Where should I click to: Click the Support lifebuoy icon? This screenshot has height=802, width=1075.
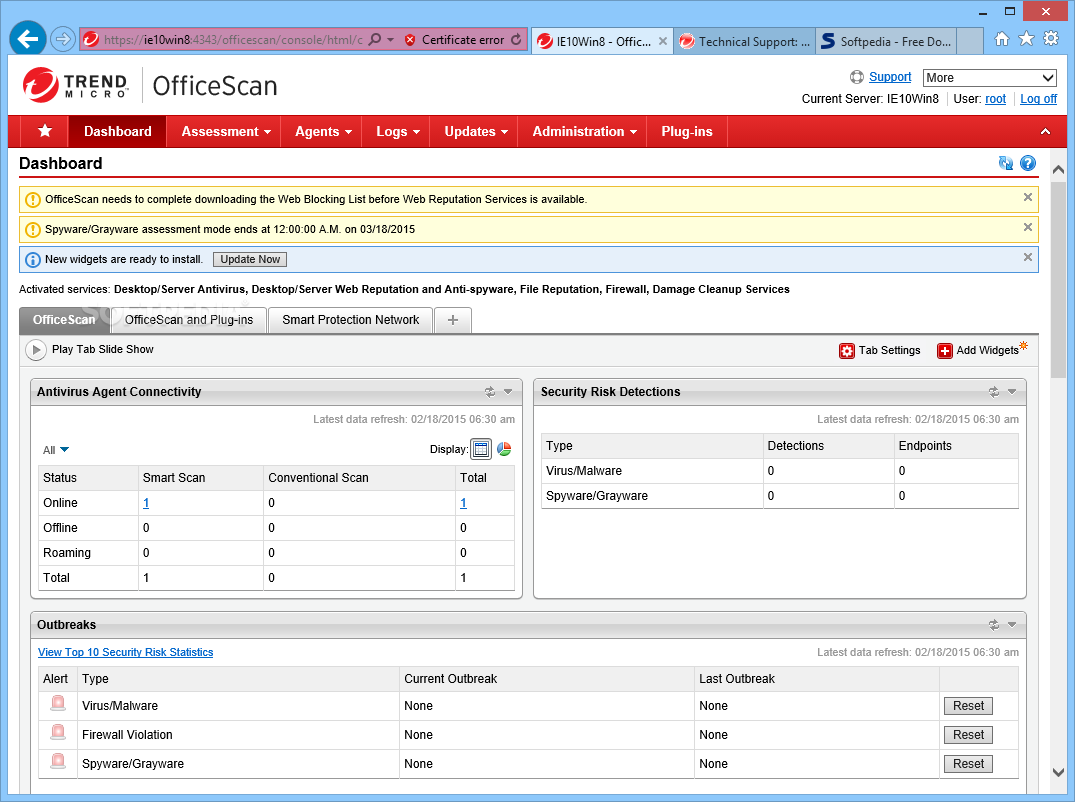point(857,77)
